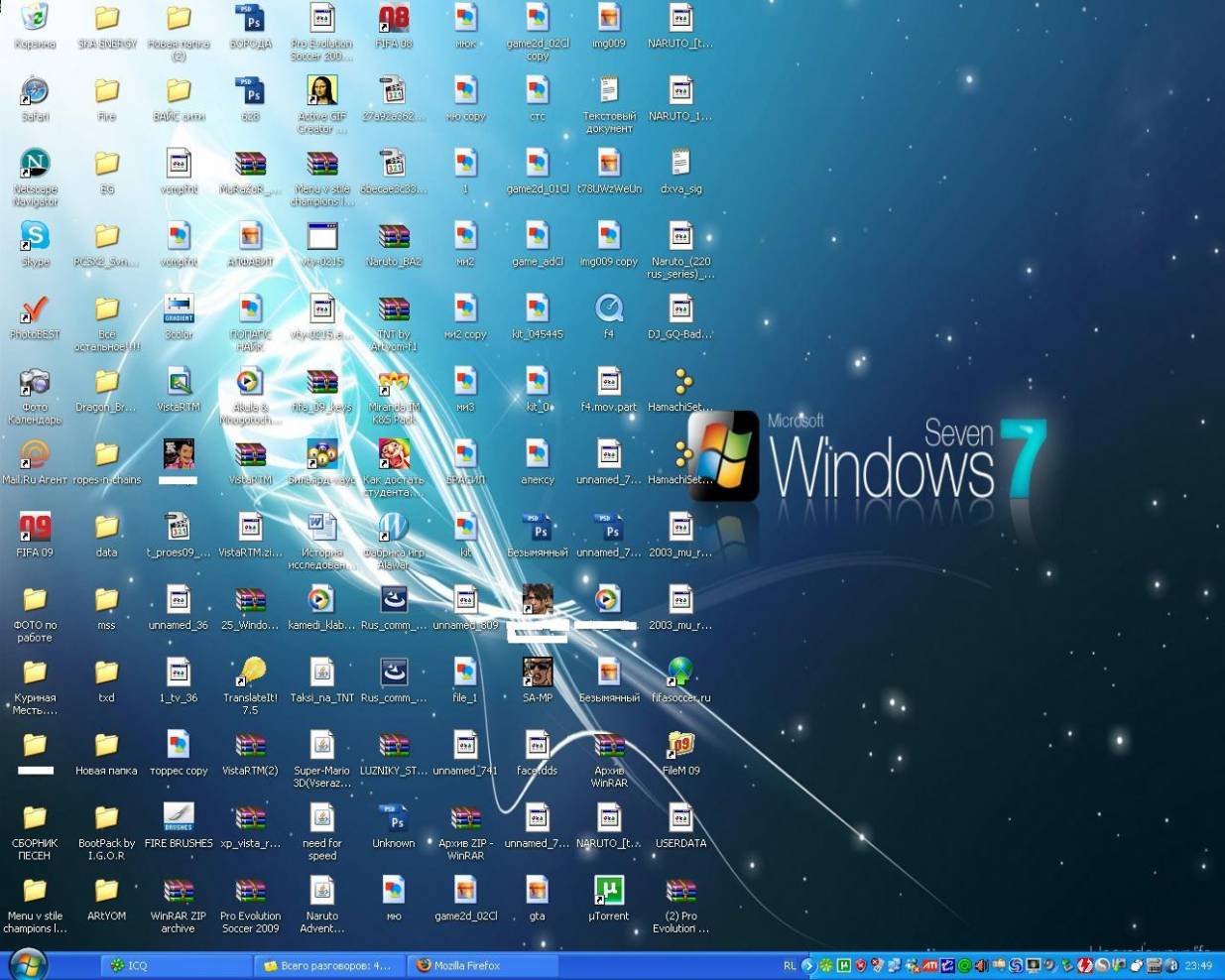Screen dimensions: 1225x980
Task: Launch the Safari browser shortcut
Action: [35, 93]
